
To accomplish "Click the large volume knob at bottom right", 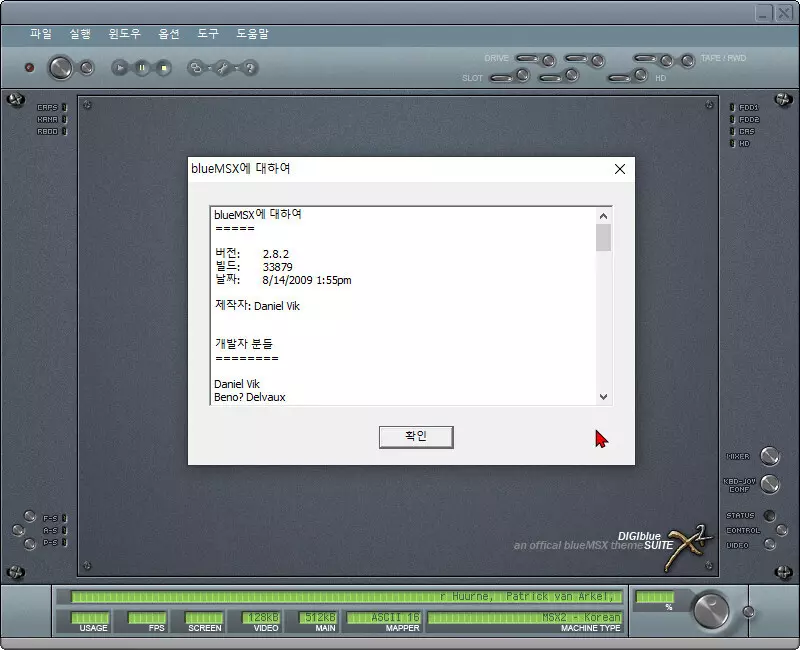I will [711, 610].
